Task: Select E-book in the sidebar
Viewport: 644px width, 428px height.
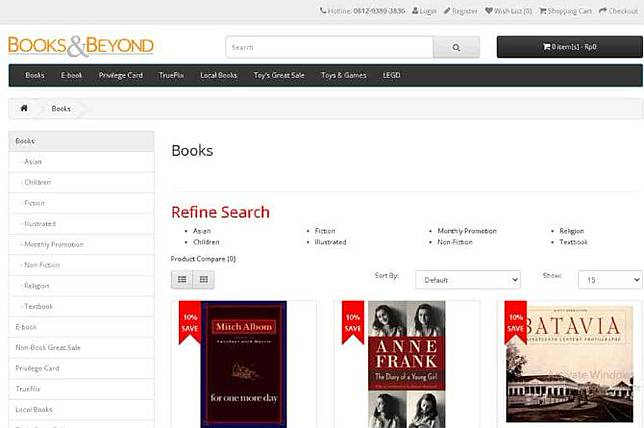Action: coord(81,327)
